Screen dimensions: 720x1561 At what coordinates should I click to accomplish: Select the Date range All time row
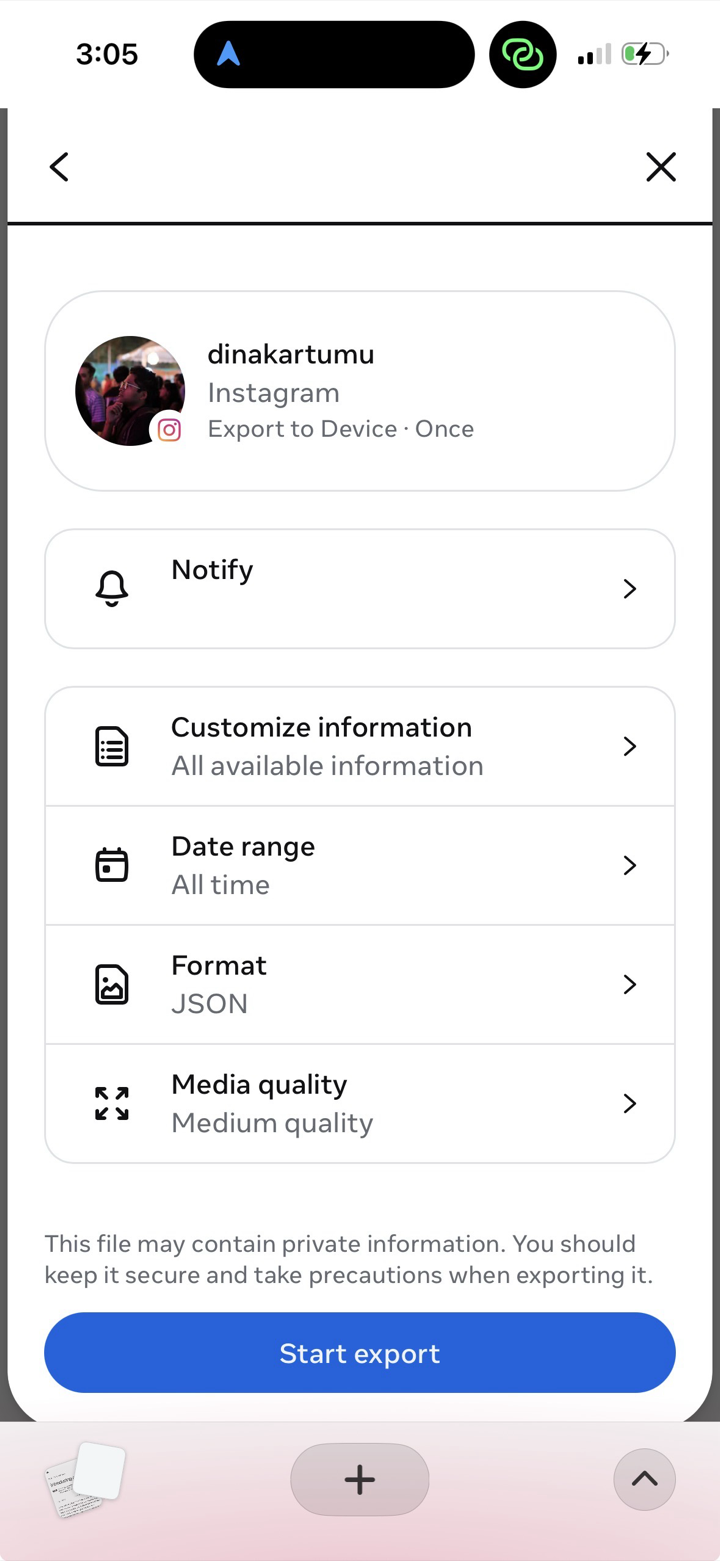[360, 866]
